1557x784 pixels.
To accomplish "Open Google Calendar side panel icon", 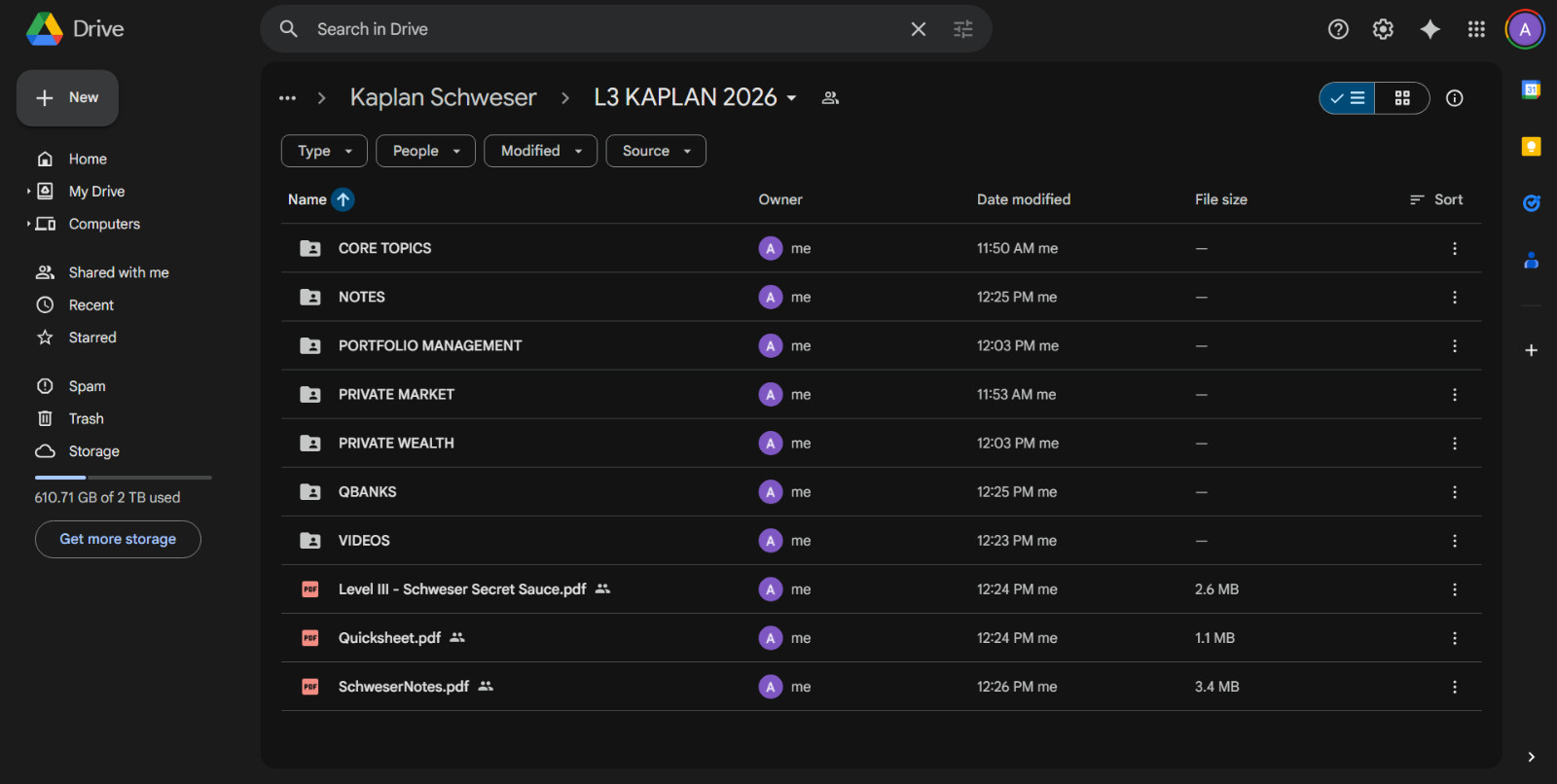I will click(1531, 89).
